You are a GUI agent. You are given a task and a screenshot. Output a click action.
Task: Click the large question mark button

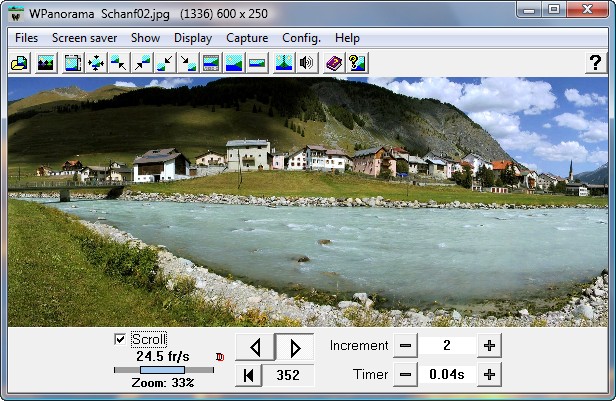pyautogui.click(x=596, y=63)
